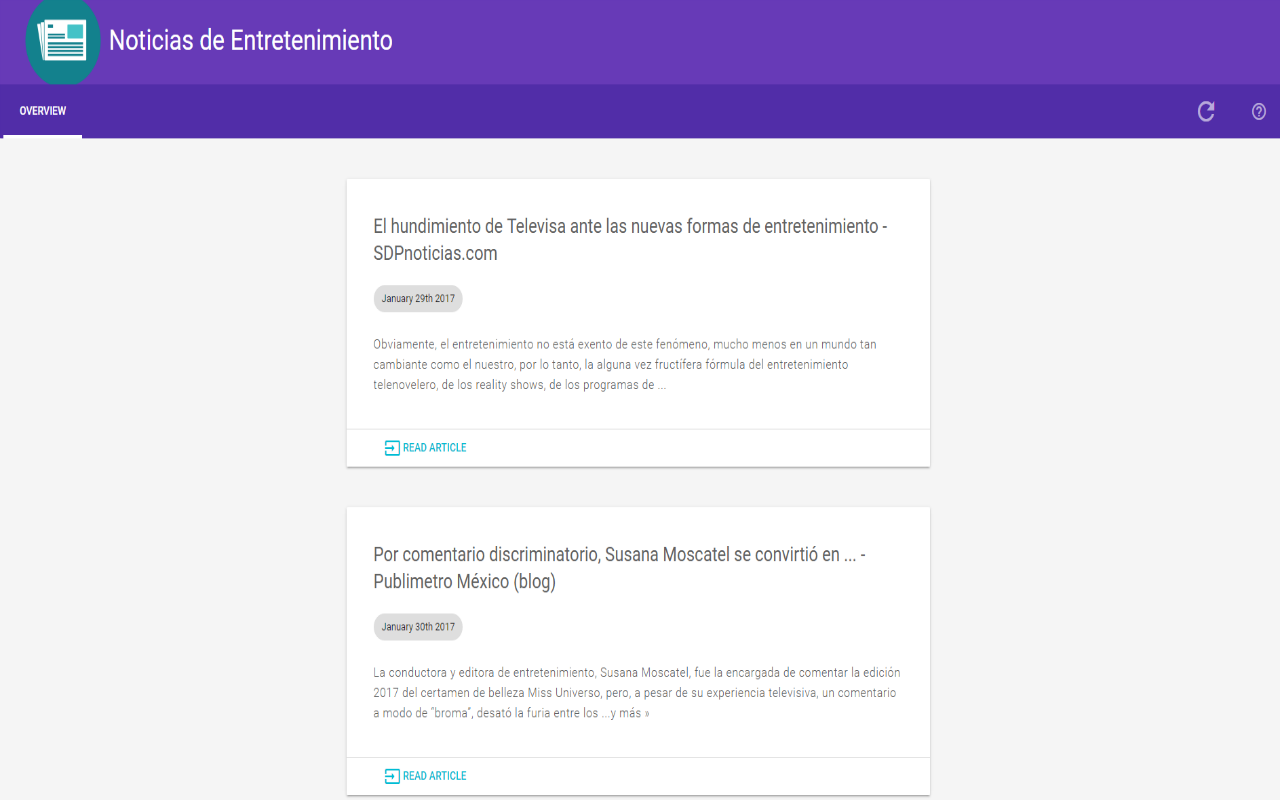1280x800 pixels.
Task: Open the Televisa article headline
Action: click(x=630, y=240)
